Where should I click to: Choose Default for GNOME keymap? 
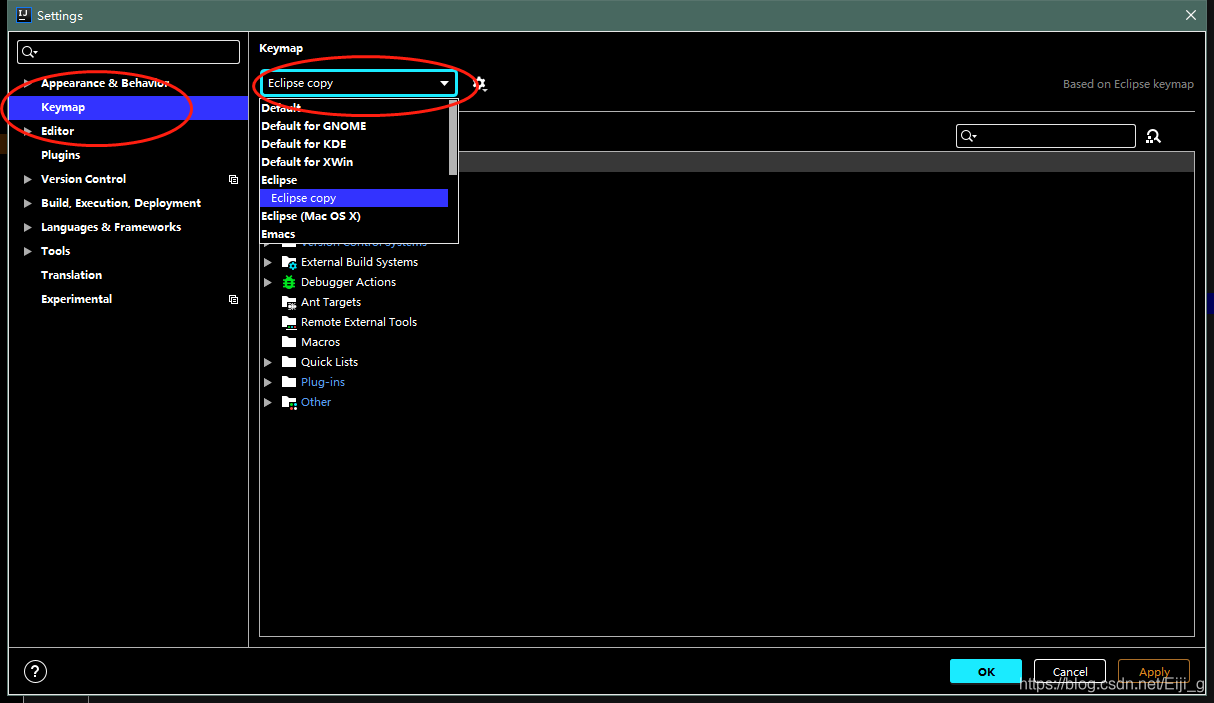pos(354,126)
